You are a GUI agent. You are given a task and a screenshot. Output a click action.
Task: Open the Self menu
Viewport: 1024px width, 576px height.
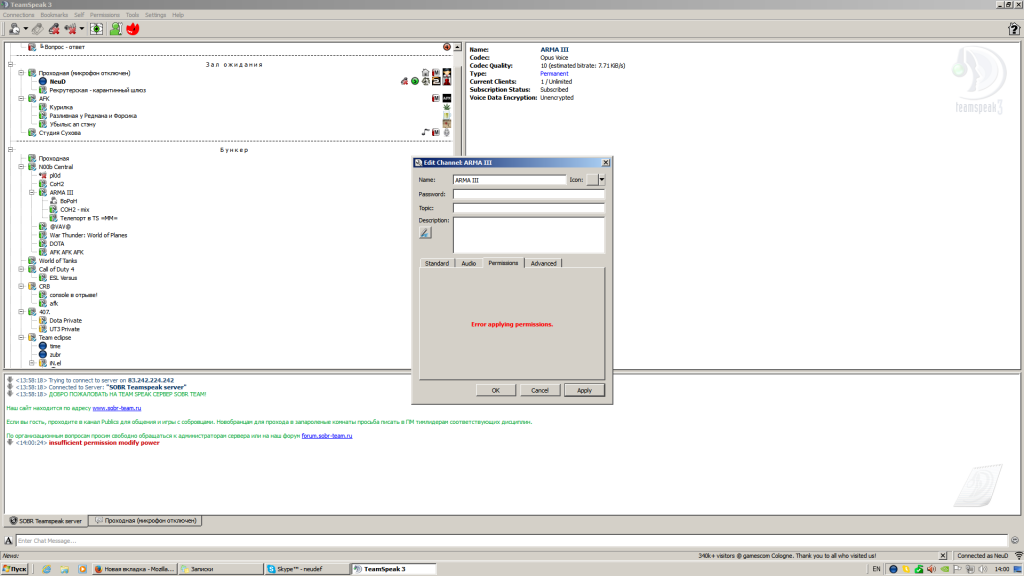[x=79, y=15]
